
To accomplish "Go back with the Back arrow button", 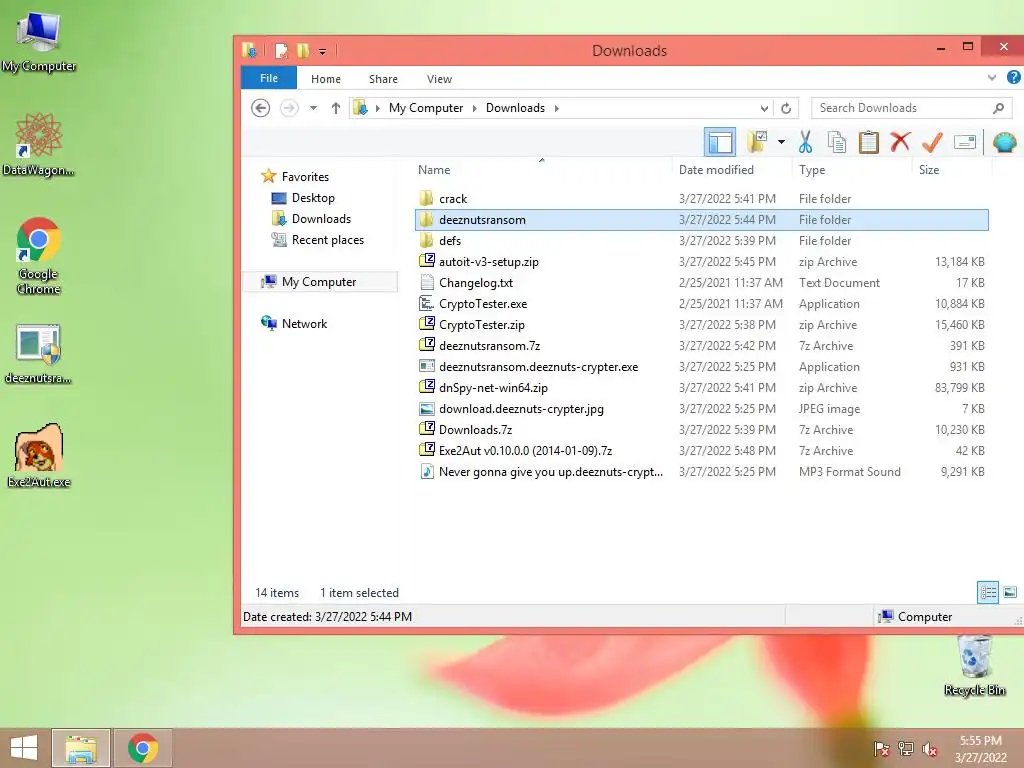I will (261, 108).
